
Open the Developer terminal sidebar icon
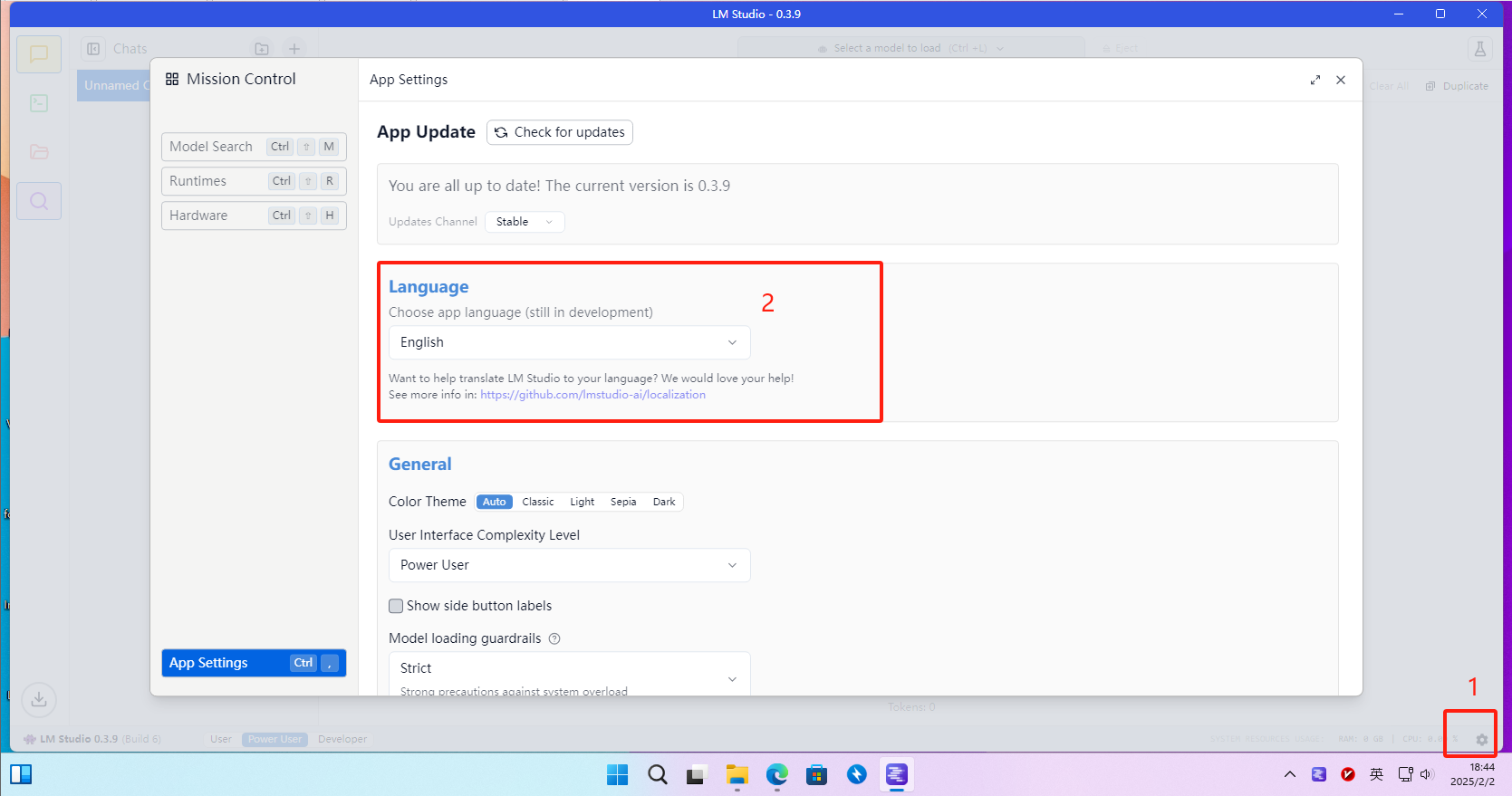pos(39,103)
